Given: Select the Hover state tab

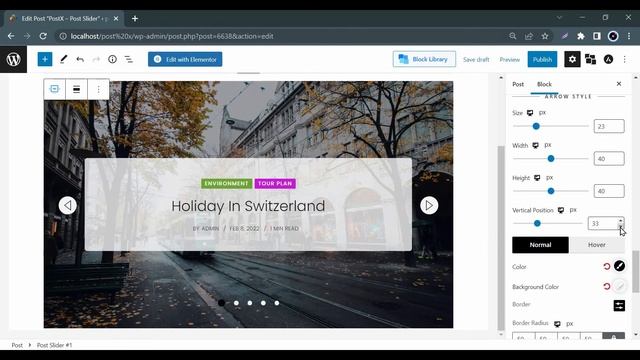Looking at the screenshot, I should click(x=597, y=245).
